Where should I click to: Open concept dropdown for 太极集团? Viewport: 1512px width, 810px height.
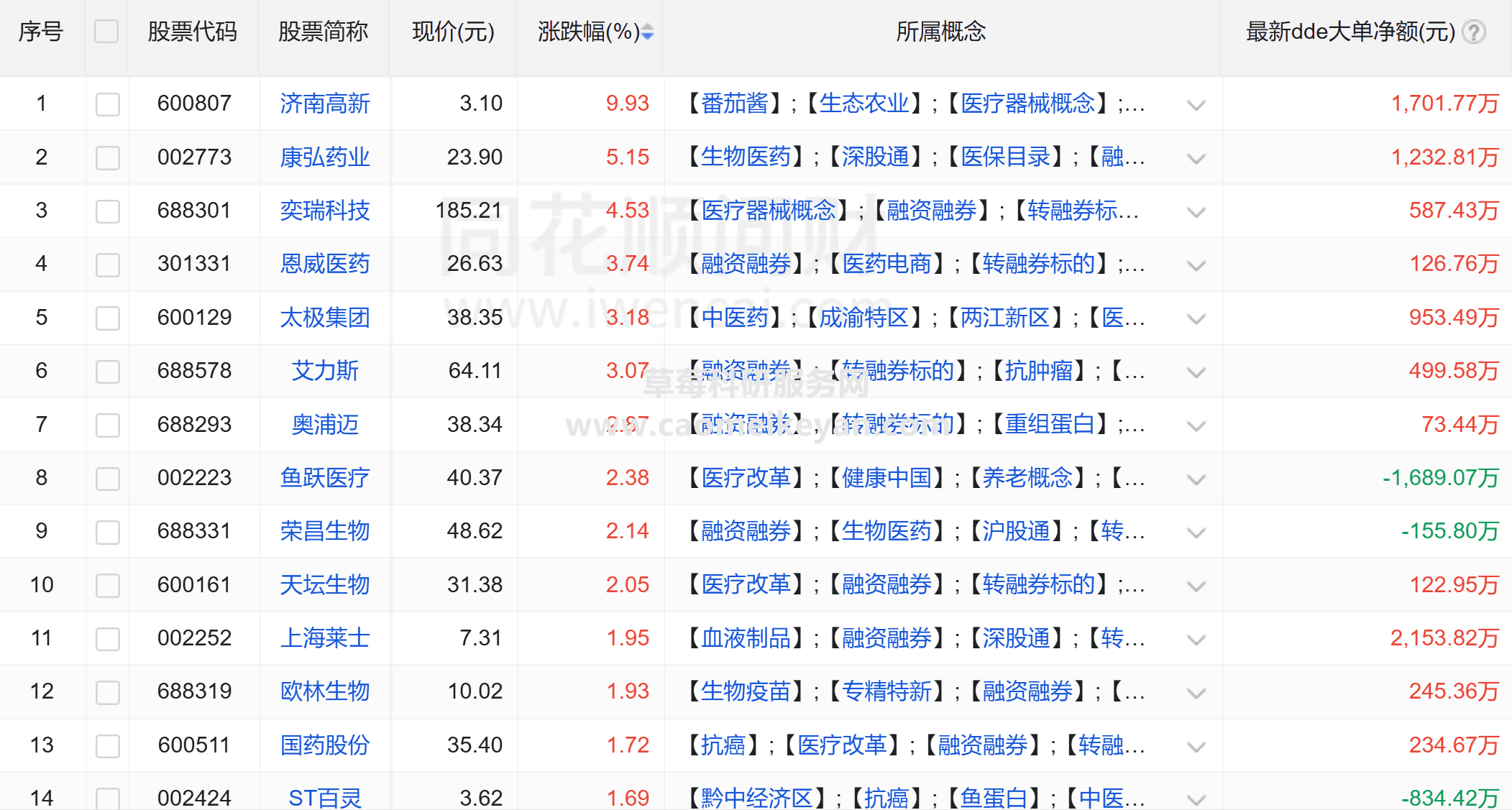[x=1196, y=319]
